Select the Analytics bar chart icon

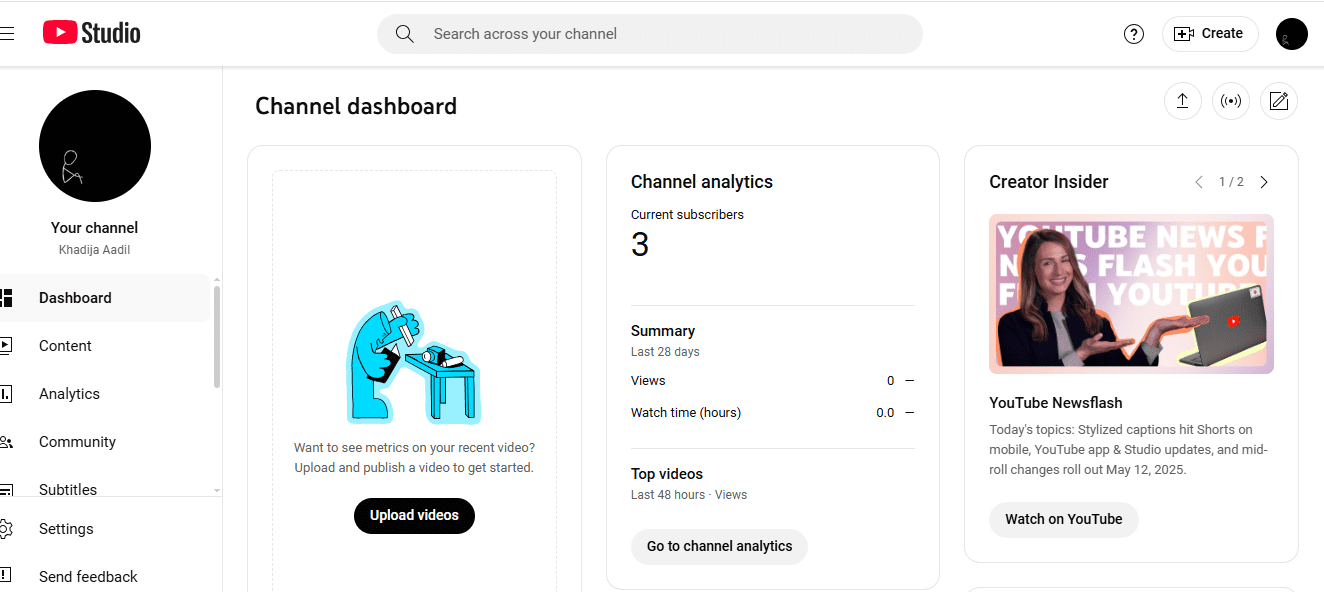click(8, 393)
